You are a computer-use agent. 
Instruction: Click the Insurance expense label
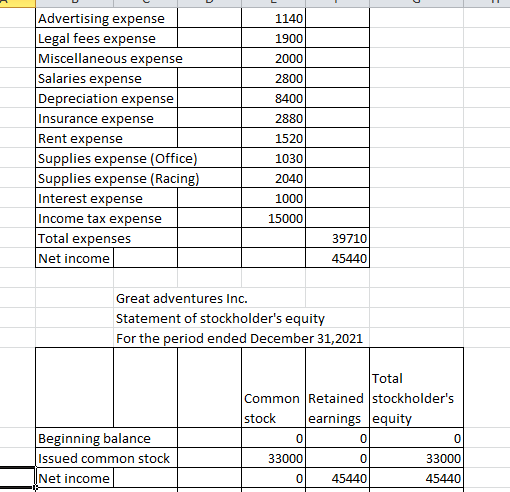[96, 118]
